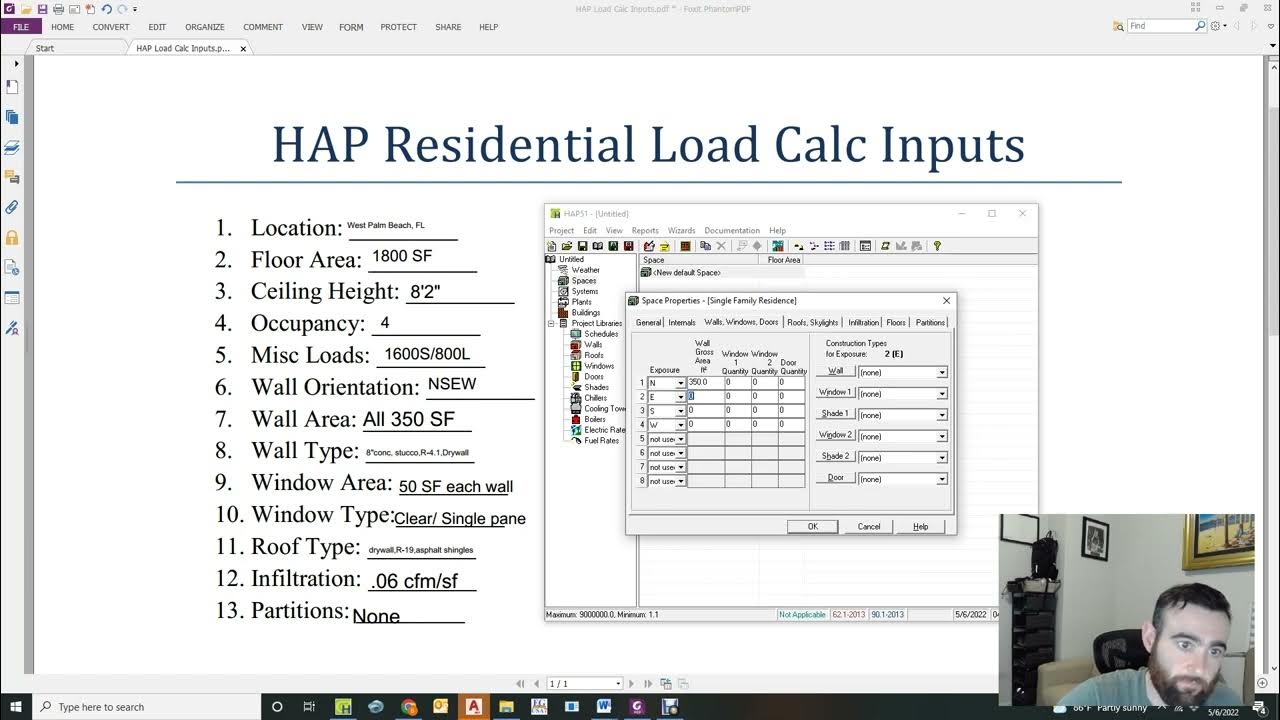1280x720 pixels.
Task: Open the CONVERT ribbon tab in Foxit
Action: pos(111,27)
